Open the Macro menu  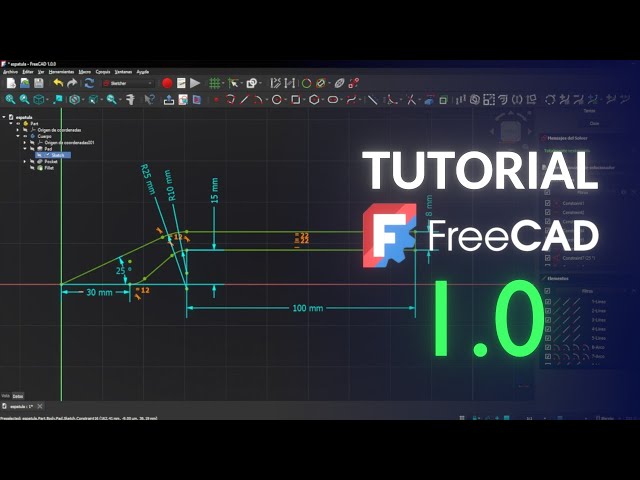pos(84,72)
